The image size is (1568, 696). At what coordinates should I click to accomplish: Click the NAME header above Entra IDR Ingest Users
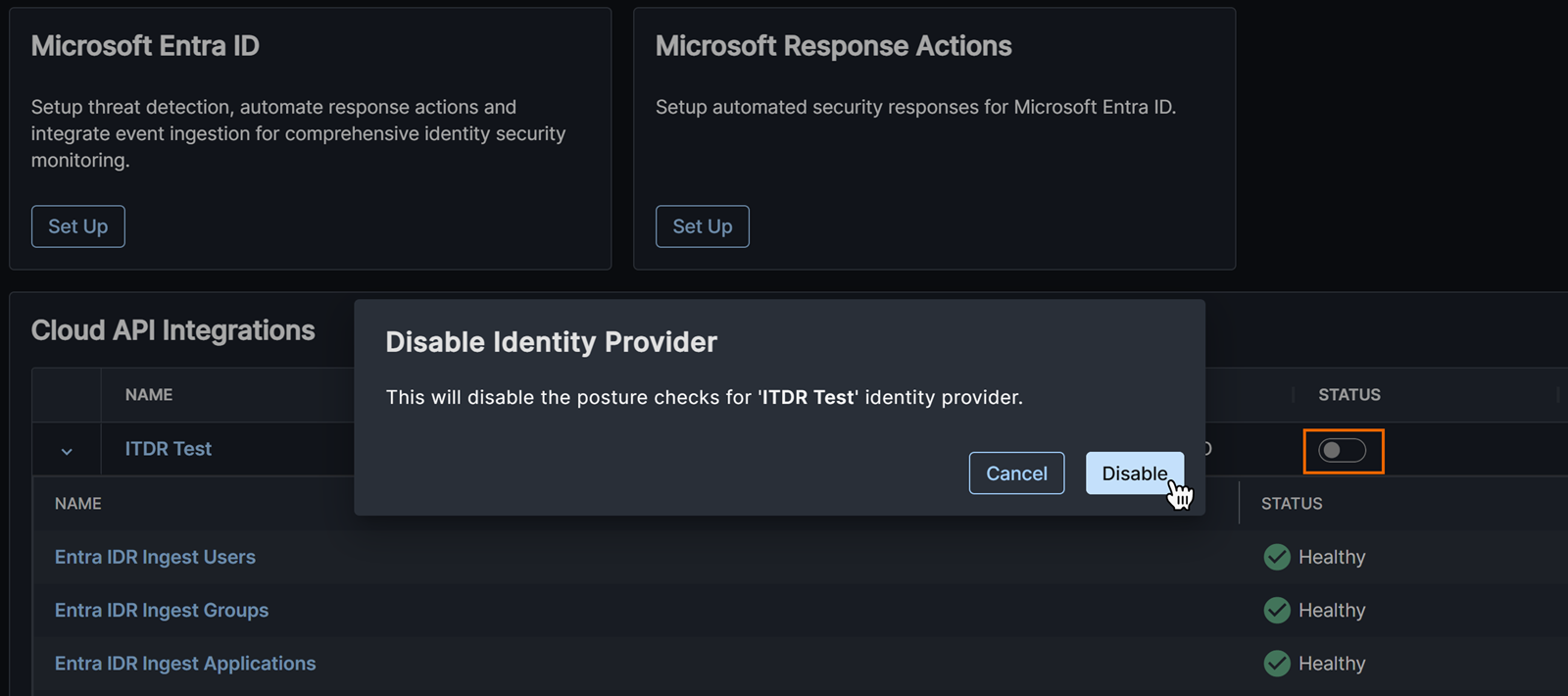(78, 504)
